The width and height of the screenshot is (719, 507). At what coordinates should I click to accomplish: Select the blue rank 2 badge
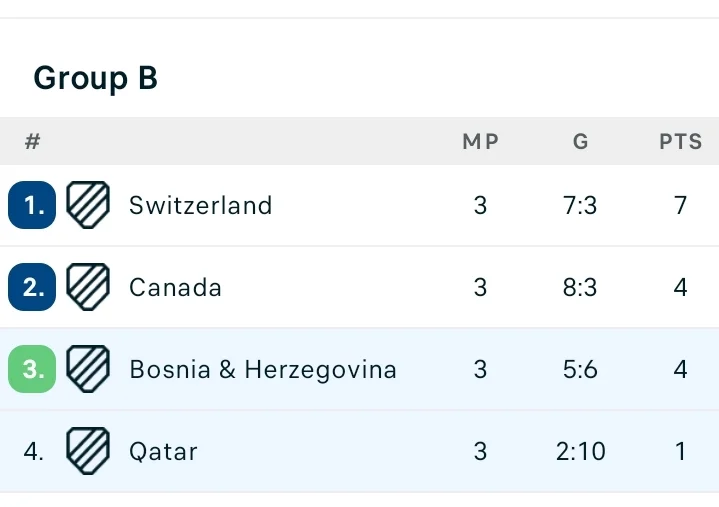point(32,287)
